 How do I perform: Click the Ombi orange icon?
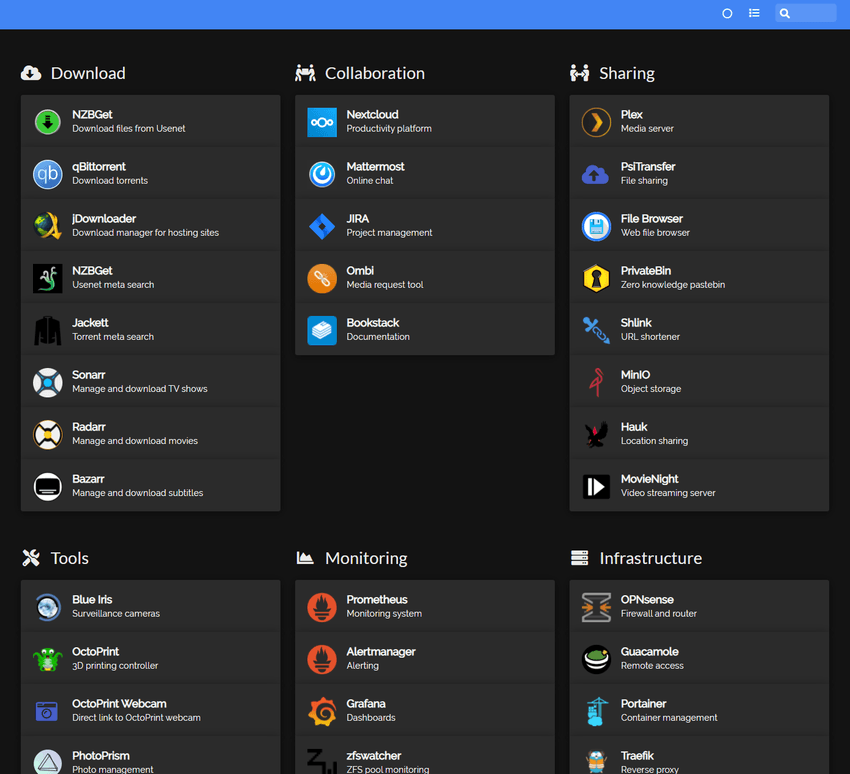tap(322, 278)
